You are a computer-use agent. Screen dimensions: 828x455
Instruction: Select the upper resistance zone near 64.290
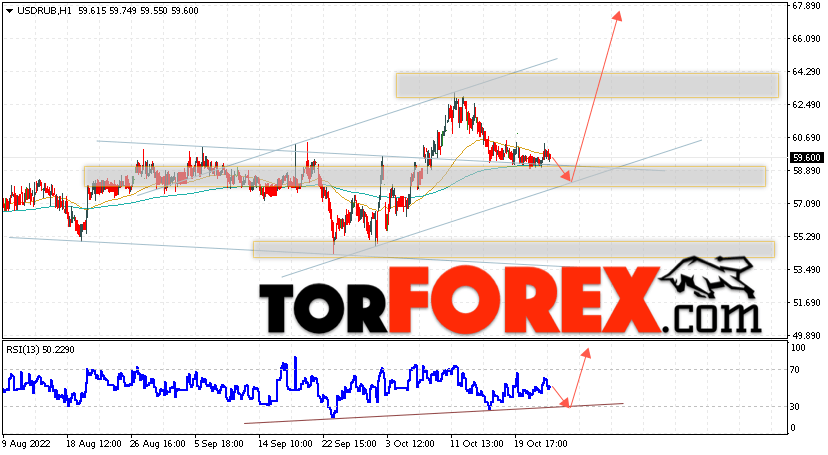point(587,86)
